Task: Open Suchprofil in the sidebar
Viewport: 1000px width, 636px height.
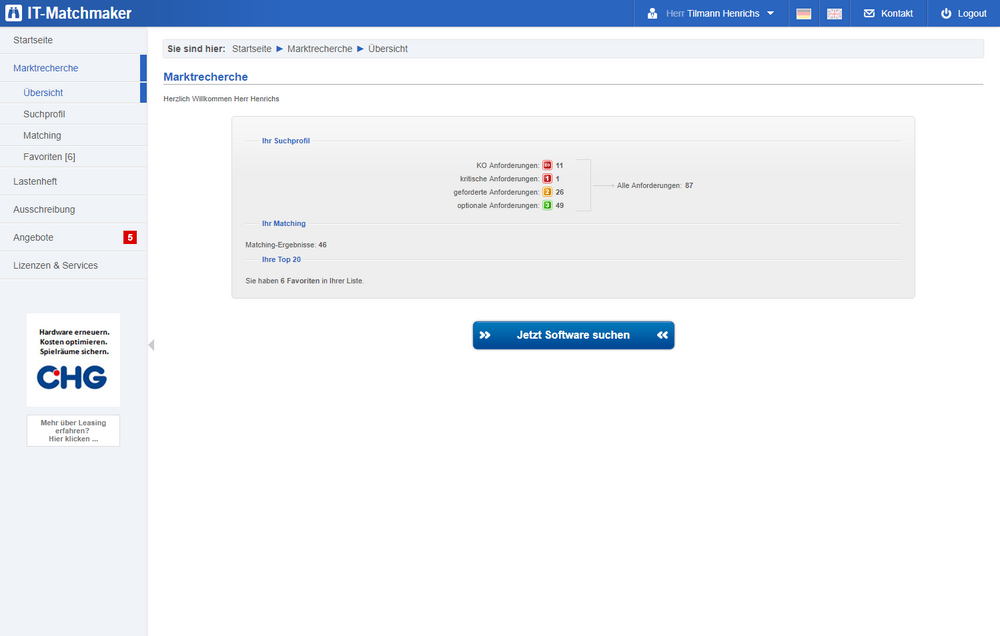Action: [x=44, y=114]
